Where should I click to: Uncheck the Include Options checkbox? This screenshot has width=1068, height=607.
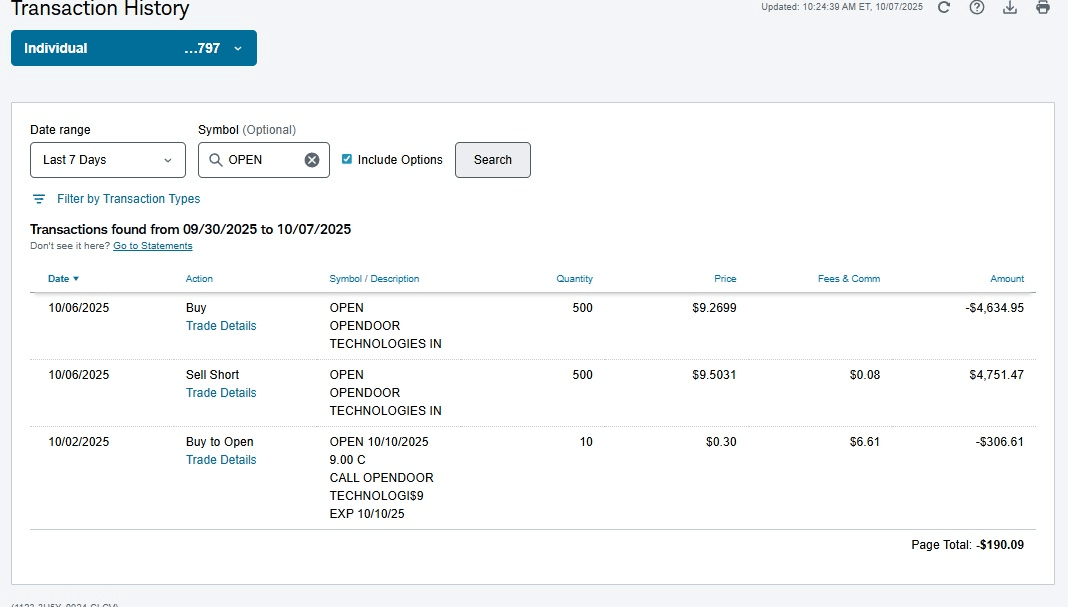[x=347, y=159]
